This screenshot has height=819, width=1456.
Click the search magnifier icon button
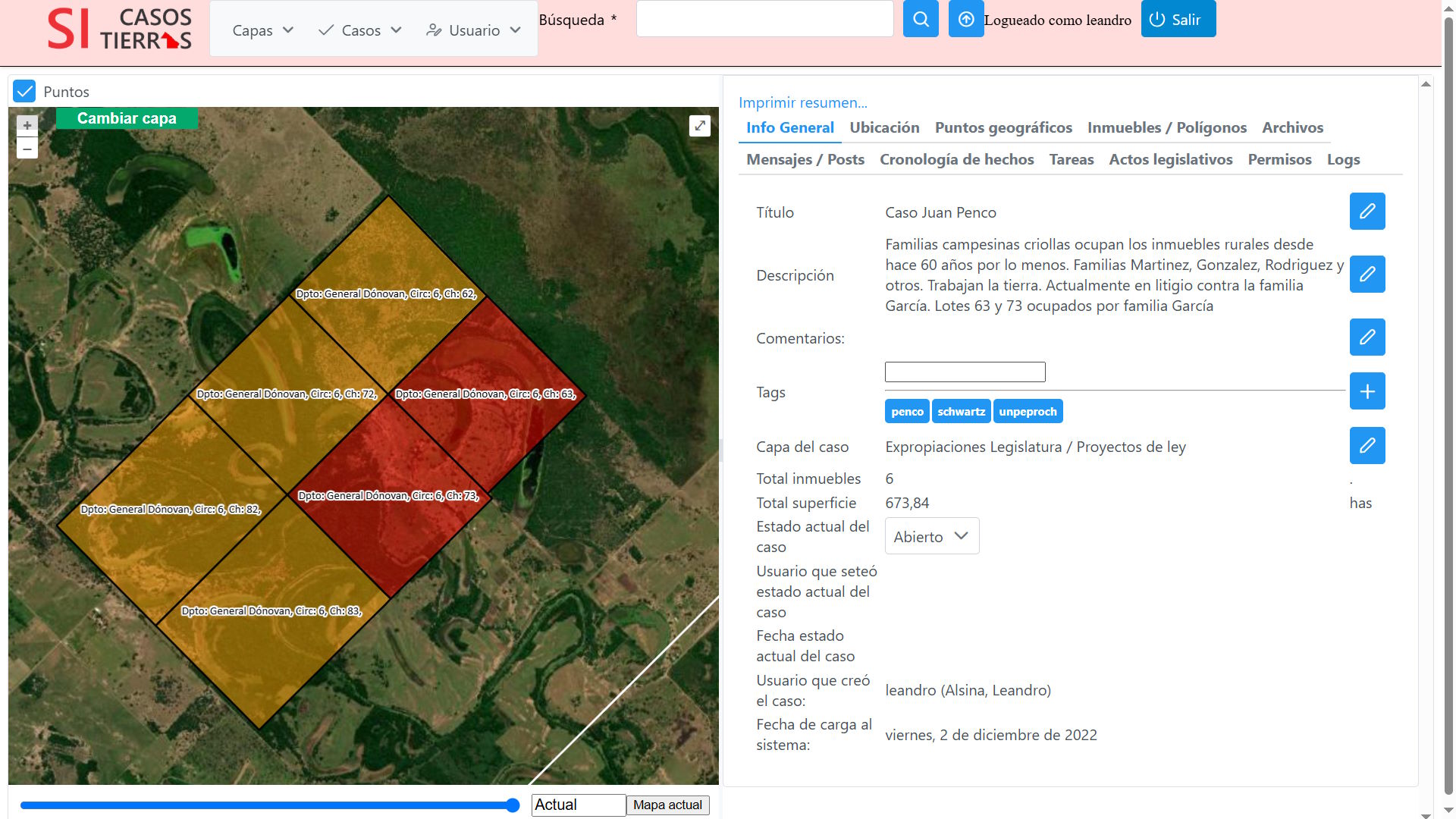921,19
